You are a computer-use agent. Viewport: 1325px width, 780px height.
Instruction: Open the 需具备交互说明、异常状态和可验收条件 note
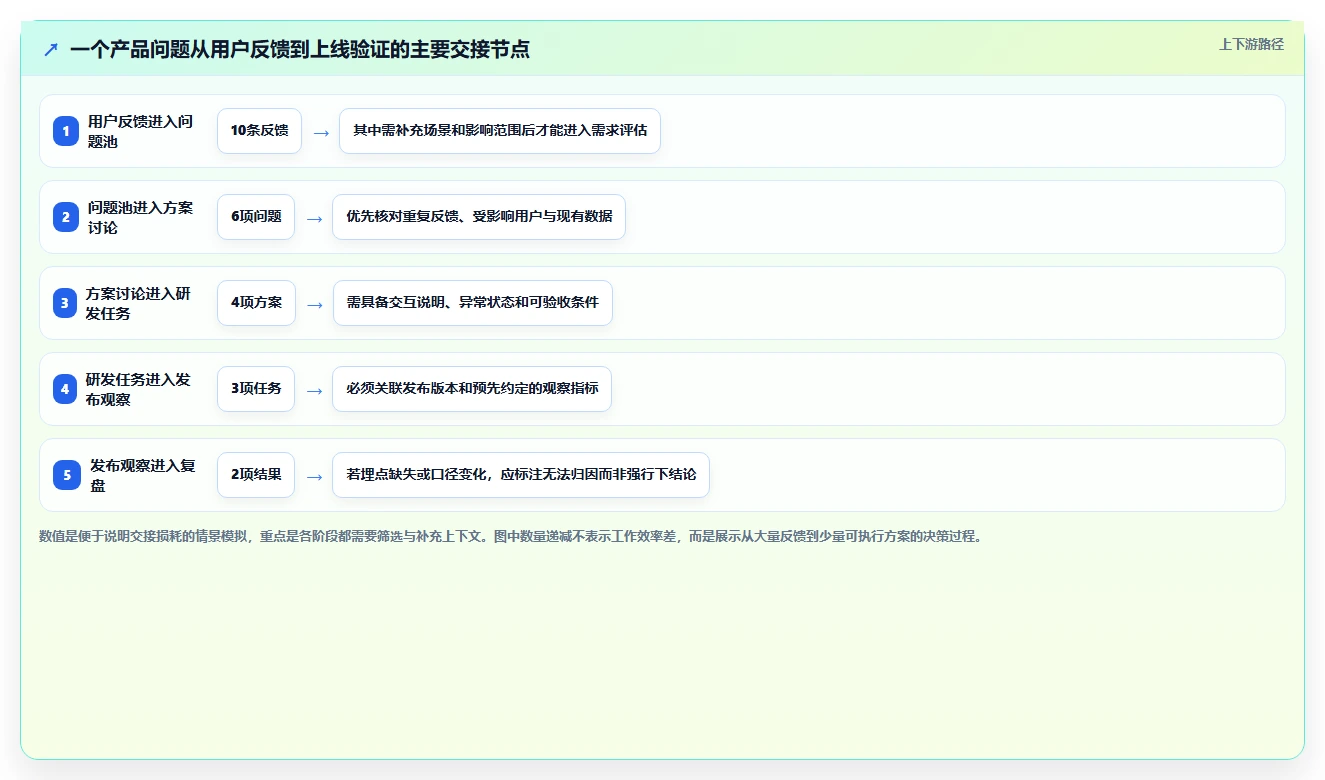pos(473,303)
